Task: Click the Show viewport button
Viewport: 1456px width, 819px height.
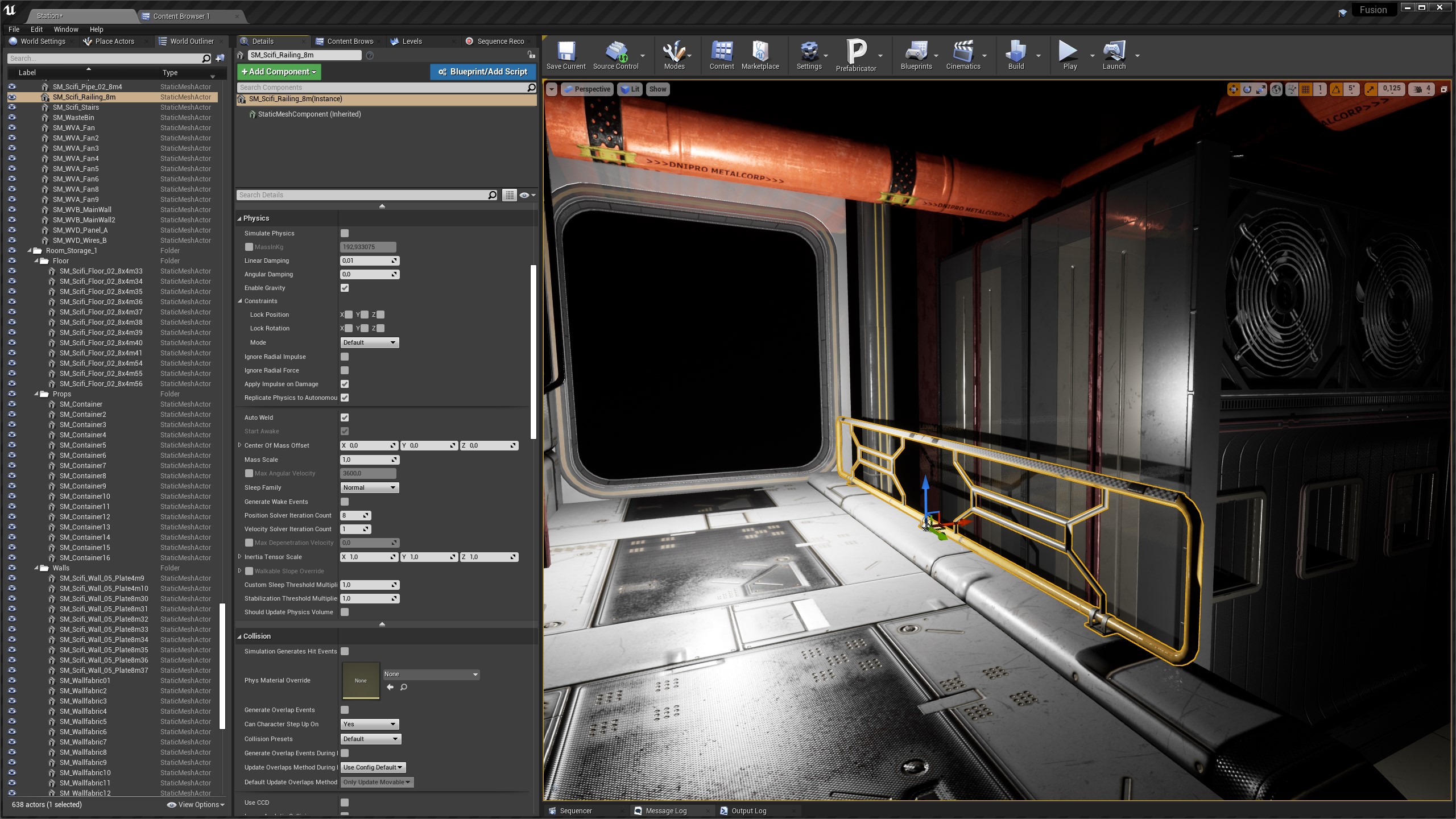Action: pyautogui.click(x=657, y=89)
